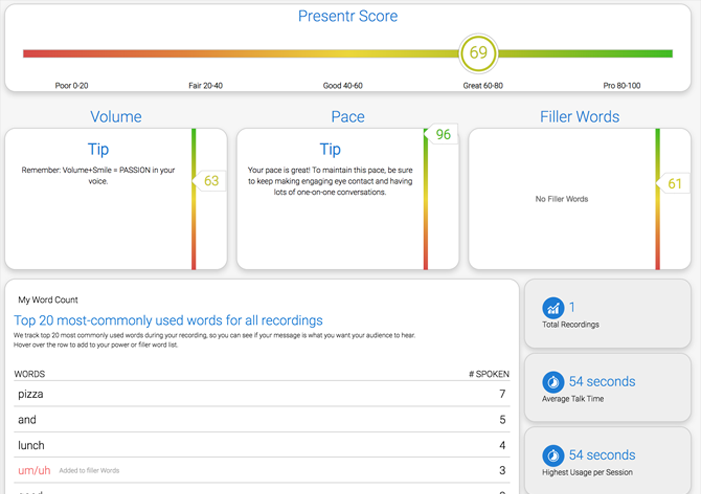
Task: Click the spoken count 7 for pizza
Action: 502,394
